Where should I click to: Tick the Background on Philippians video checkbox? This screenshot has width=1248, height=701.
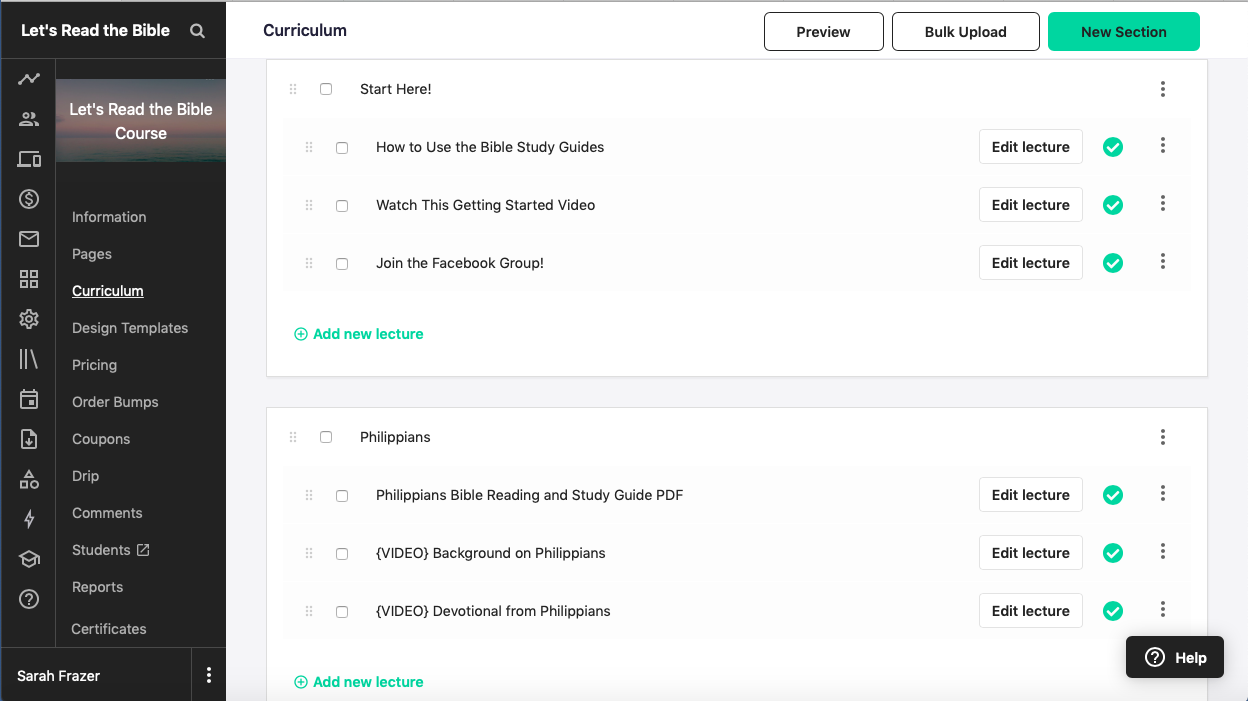[342, 554]
